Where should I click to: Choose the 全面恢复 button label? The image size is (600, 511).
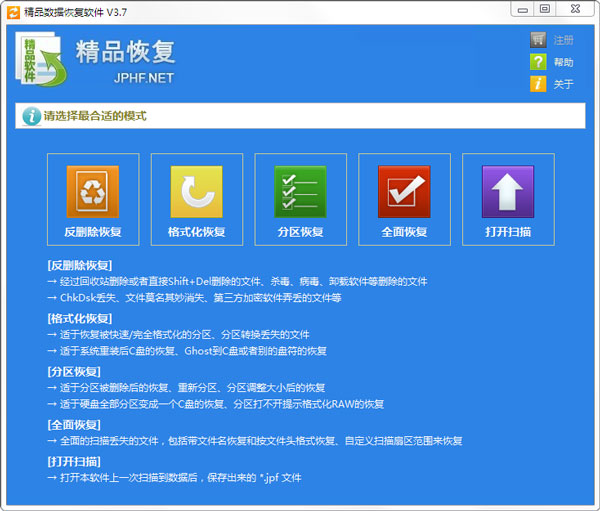(x=404, y=232)
